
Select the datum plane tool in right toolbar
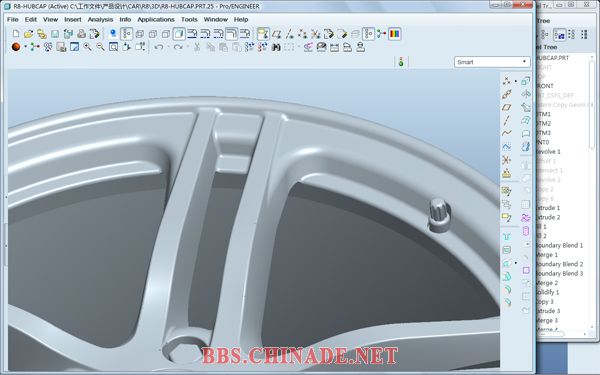(507, 108)
